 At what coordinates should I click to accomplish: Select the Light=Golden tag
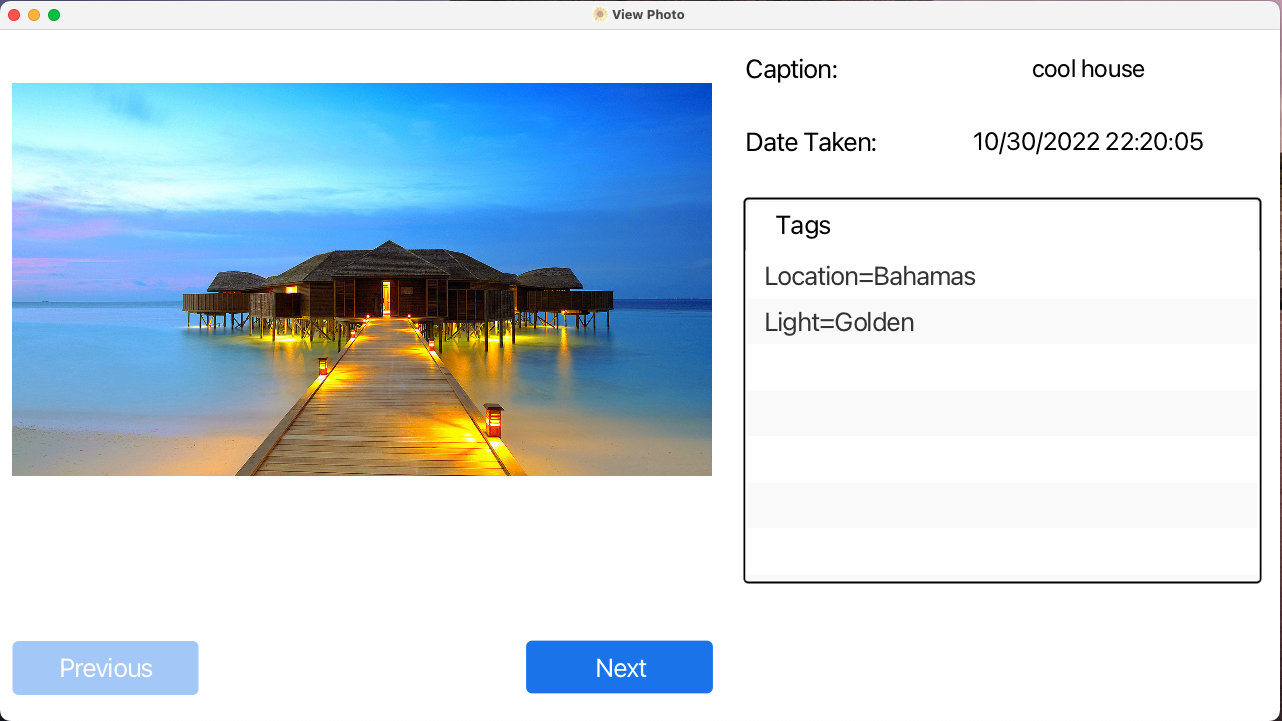coord(838,322)
